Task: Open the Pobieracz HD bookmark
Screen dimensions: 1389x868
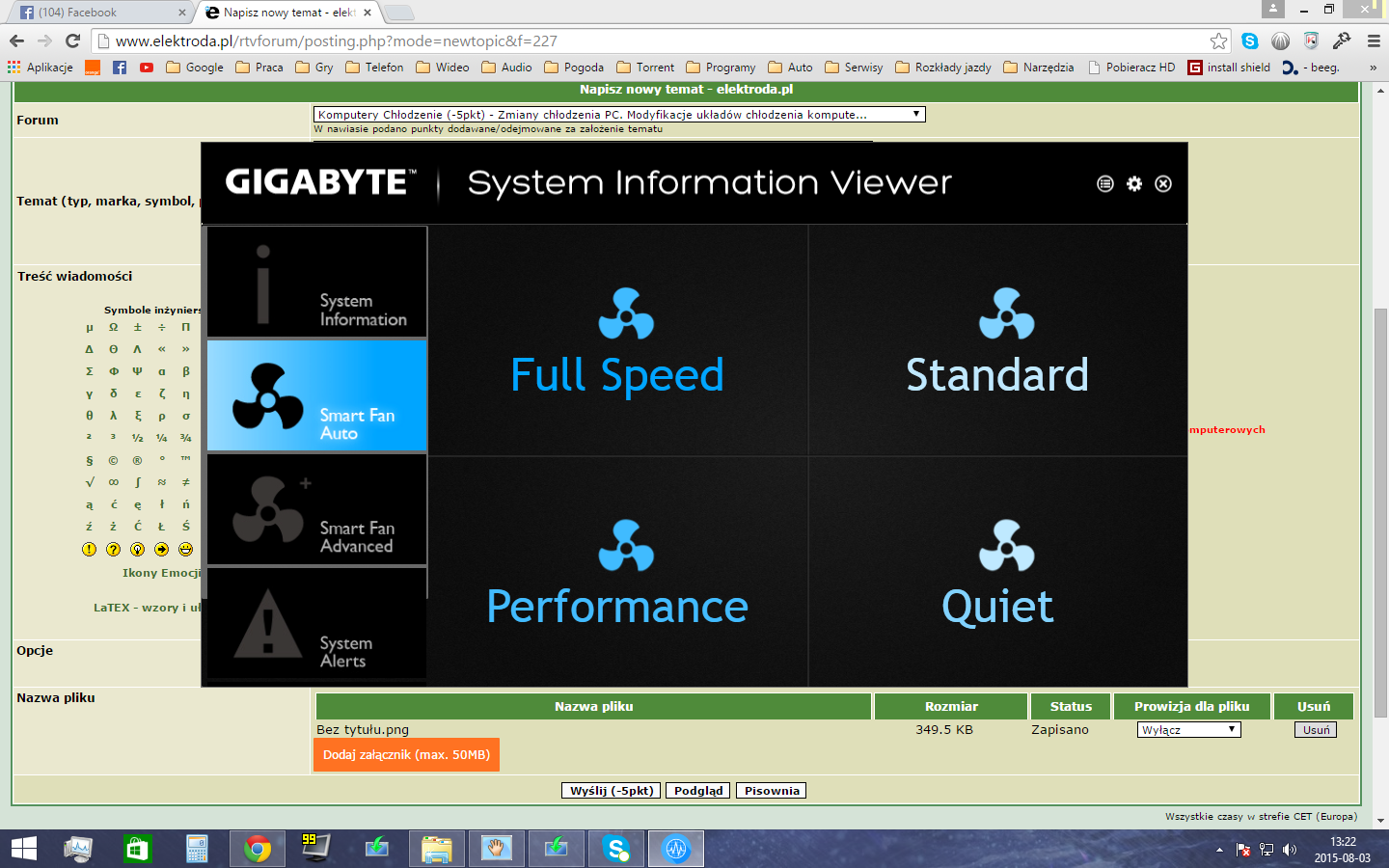Action: (x=1131, y=68)
